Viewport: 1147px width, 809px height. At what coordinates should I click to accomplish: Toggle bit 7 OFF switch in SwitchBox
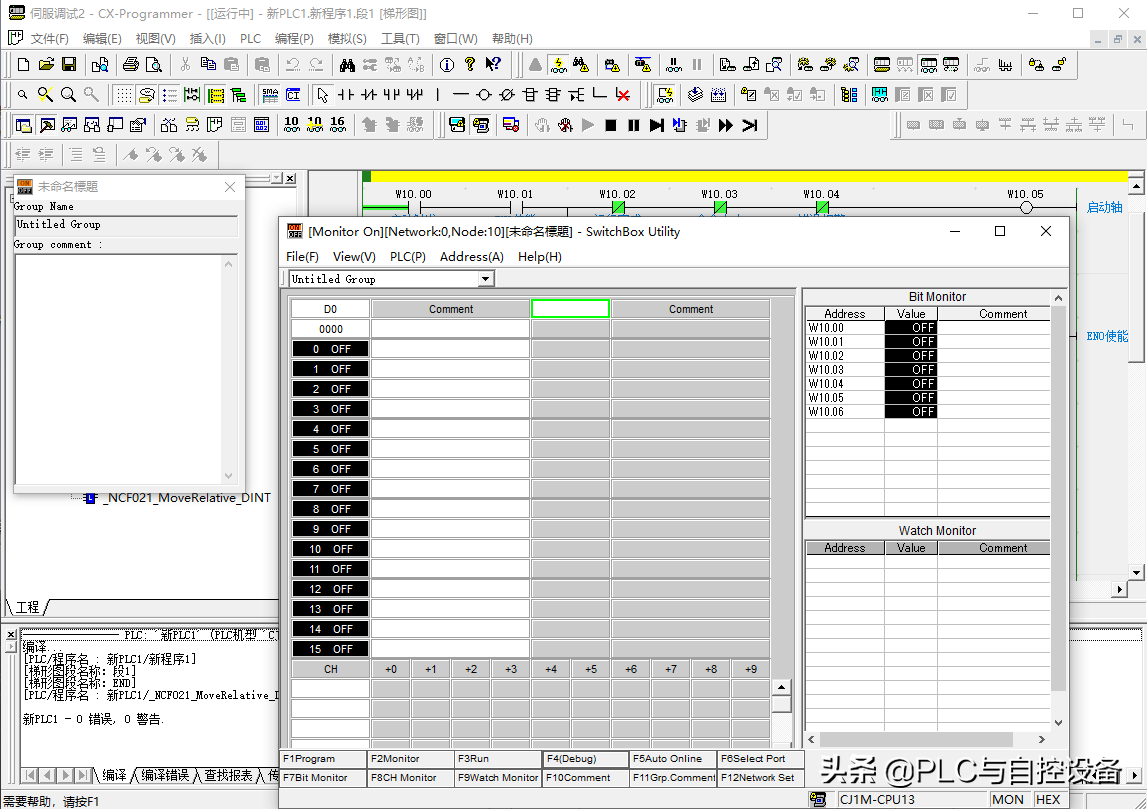(x=331, y=489)
